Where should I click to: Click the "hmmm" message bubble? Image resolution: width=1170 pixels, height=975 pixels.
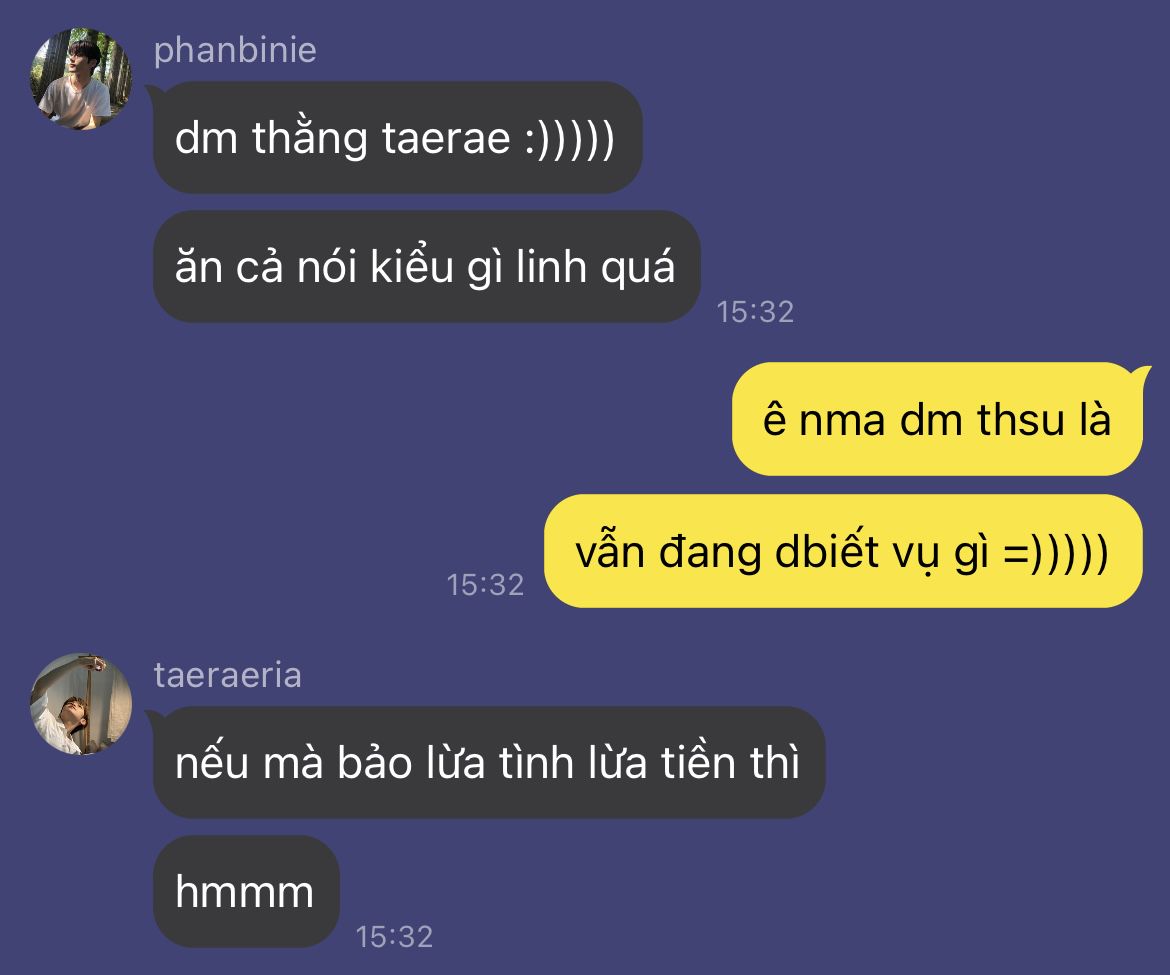tap(245, 891)
